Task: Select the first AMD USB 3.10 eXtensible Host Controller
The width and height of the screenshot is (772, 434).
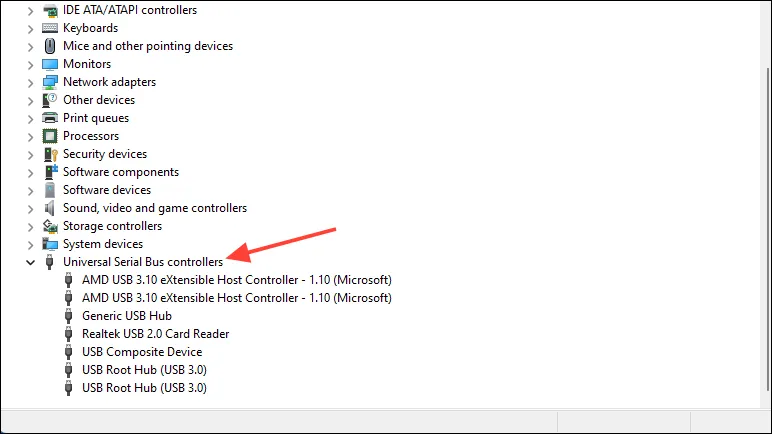Action: [237, 280]
